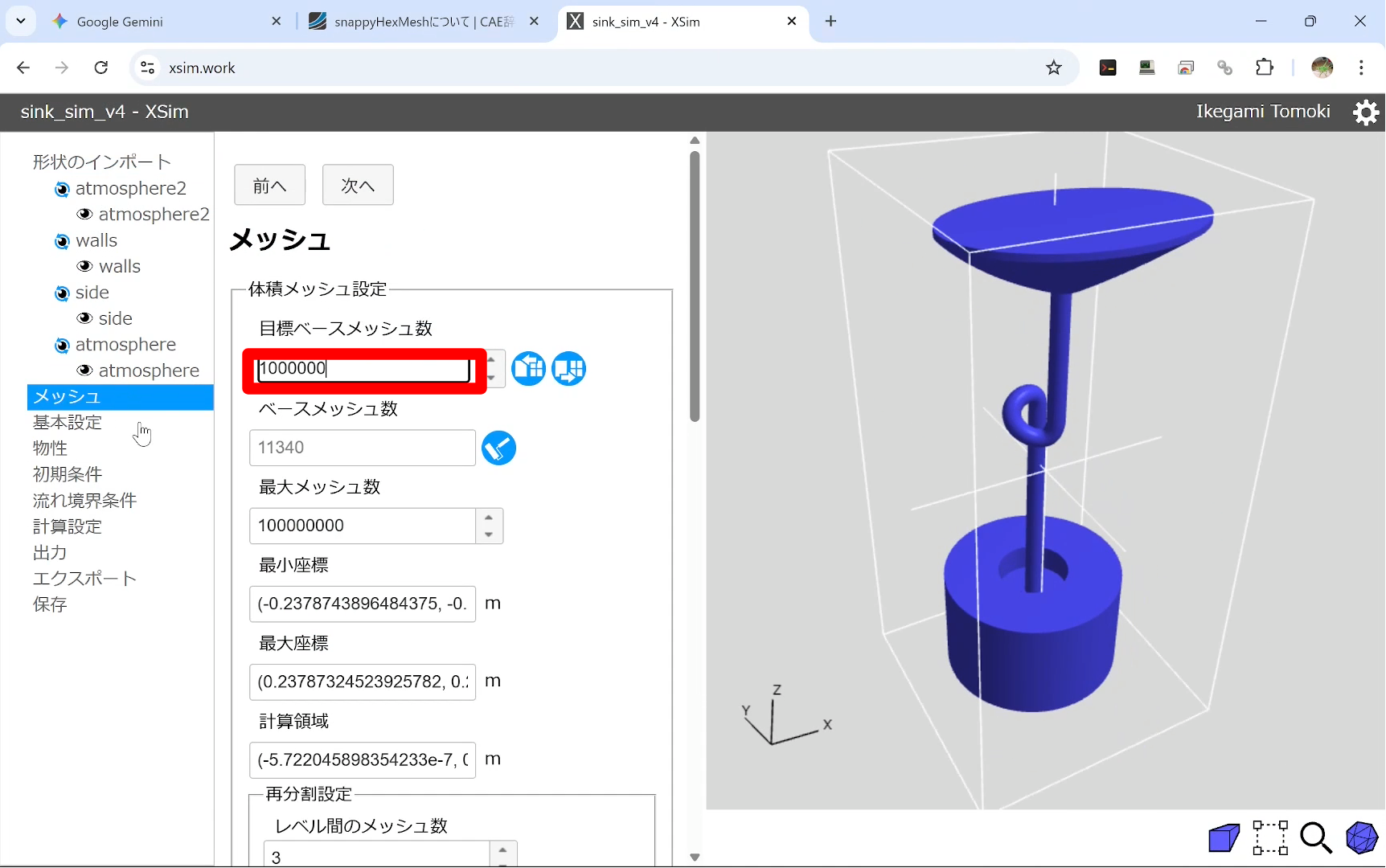Screen dimensions: 1386x868
Task: Click the magnifying glass zoom icon
Action: [1316, 838]
